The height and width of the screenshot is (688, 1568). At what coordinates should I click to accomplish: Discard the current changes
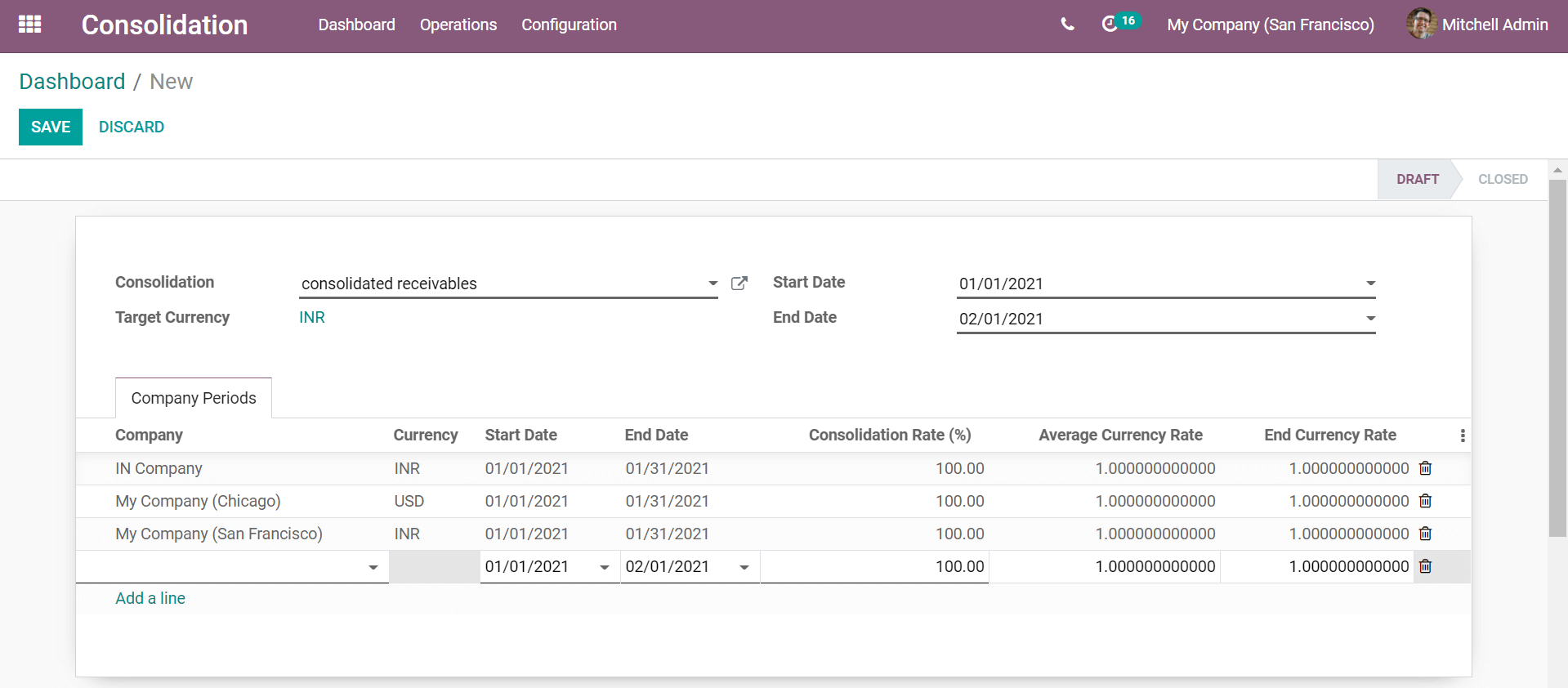(x=132, y=127)
